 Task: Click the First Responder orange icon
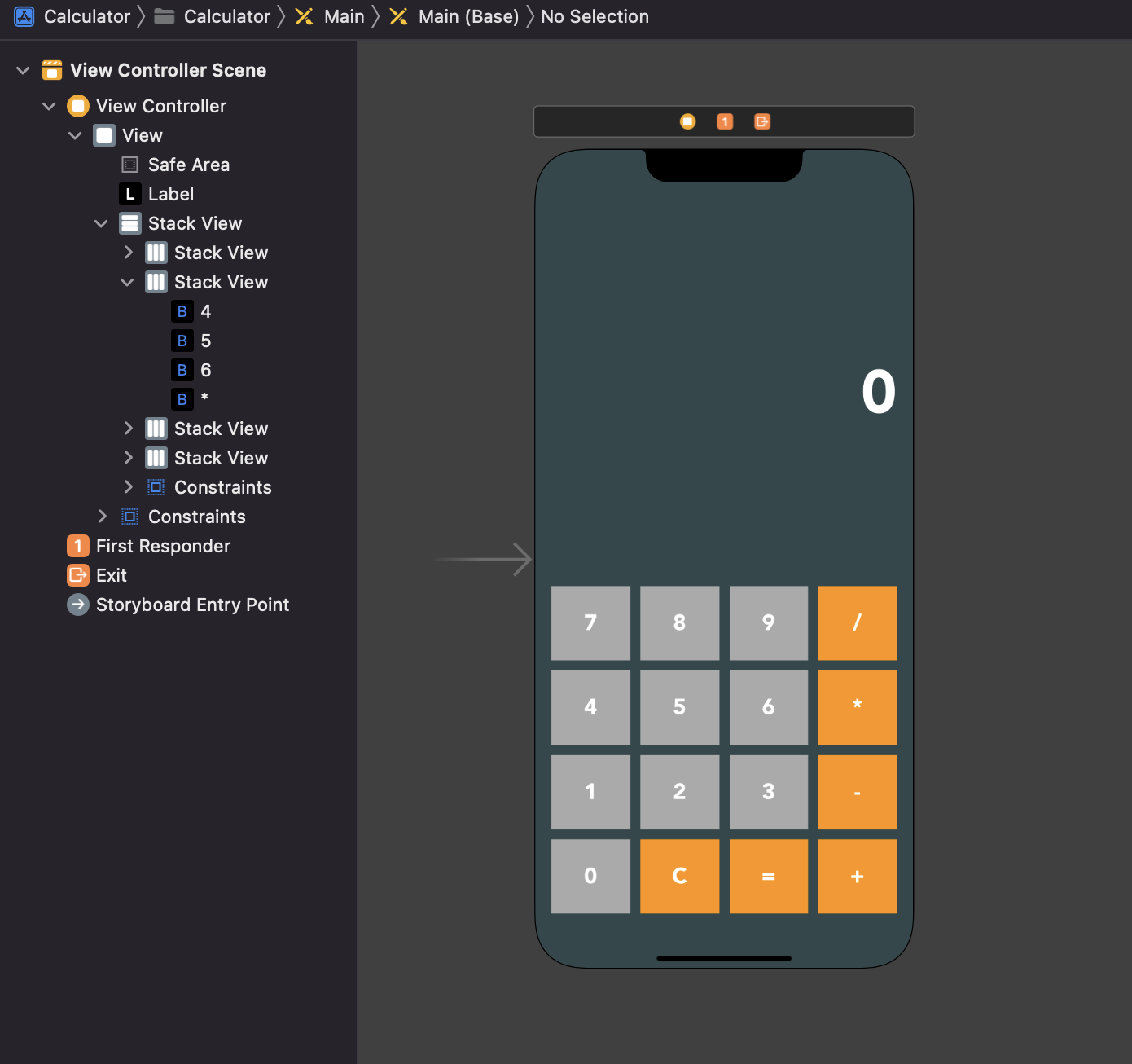77,546
